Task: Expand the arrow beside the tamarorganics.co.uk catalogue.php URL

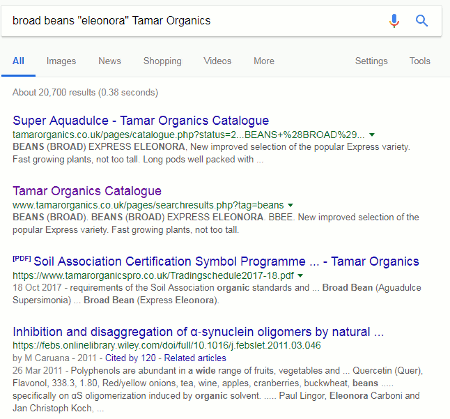Action: tap(372, 135)
